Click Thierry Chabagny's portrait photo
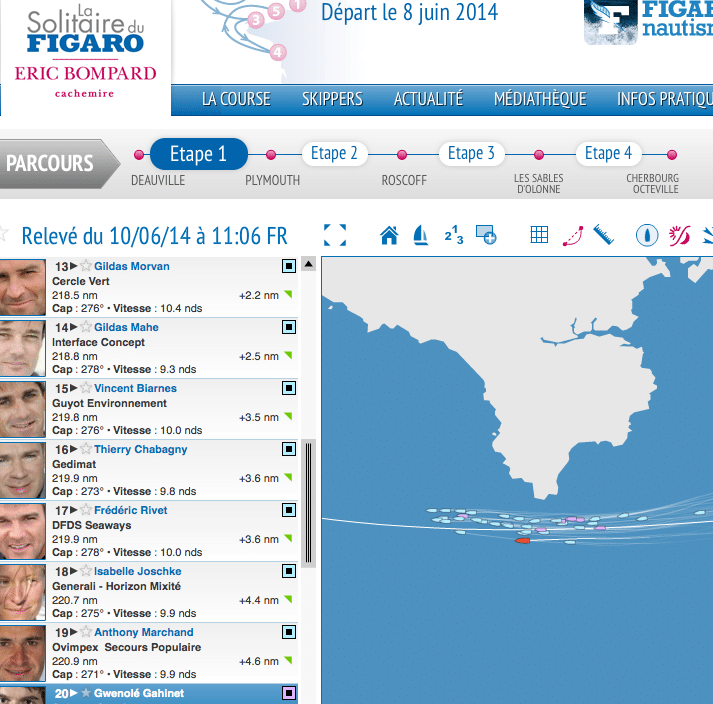The height and width of the screenshot is (704, 713). (22, 470)
